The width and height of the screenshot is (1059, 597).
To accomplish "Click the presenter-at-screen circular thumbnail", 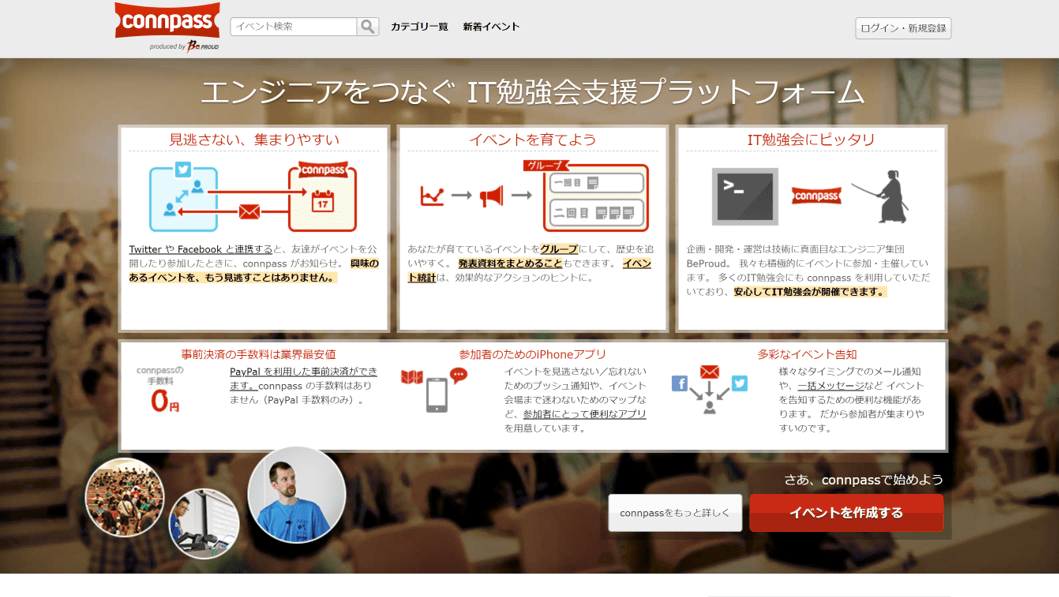I will 204,523.
